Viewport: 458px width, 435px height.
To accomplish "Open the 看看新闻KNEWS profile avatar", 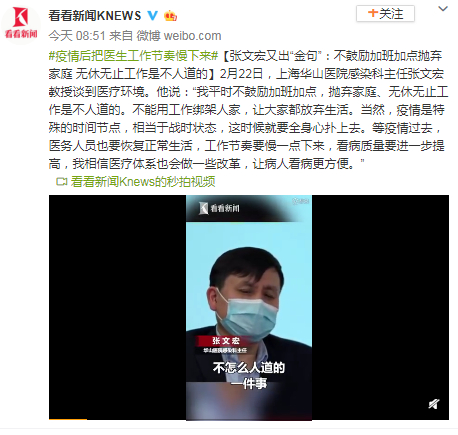I will [x=21, y=24].
